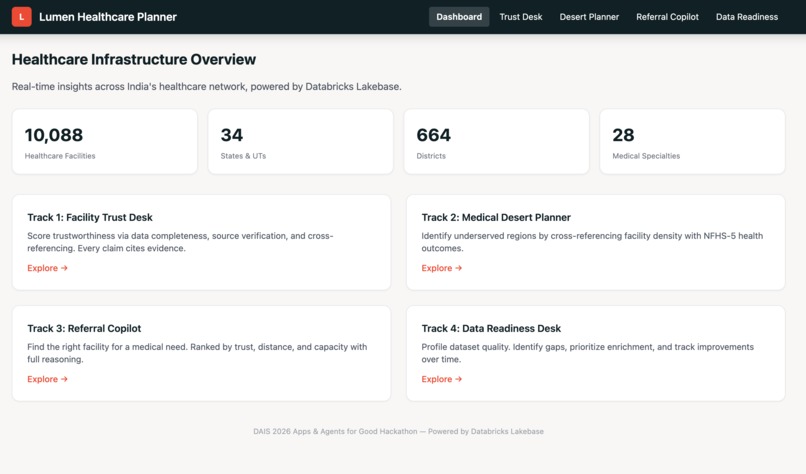Click the Track 2 description about underserved regions
806x474 pixels.
[x=592, y=242]
